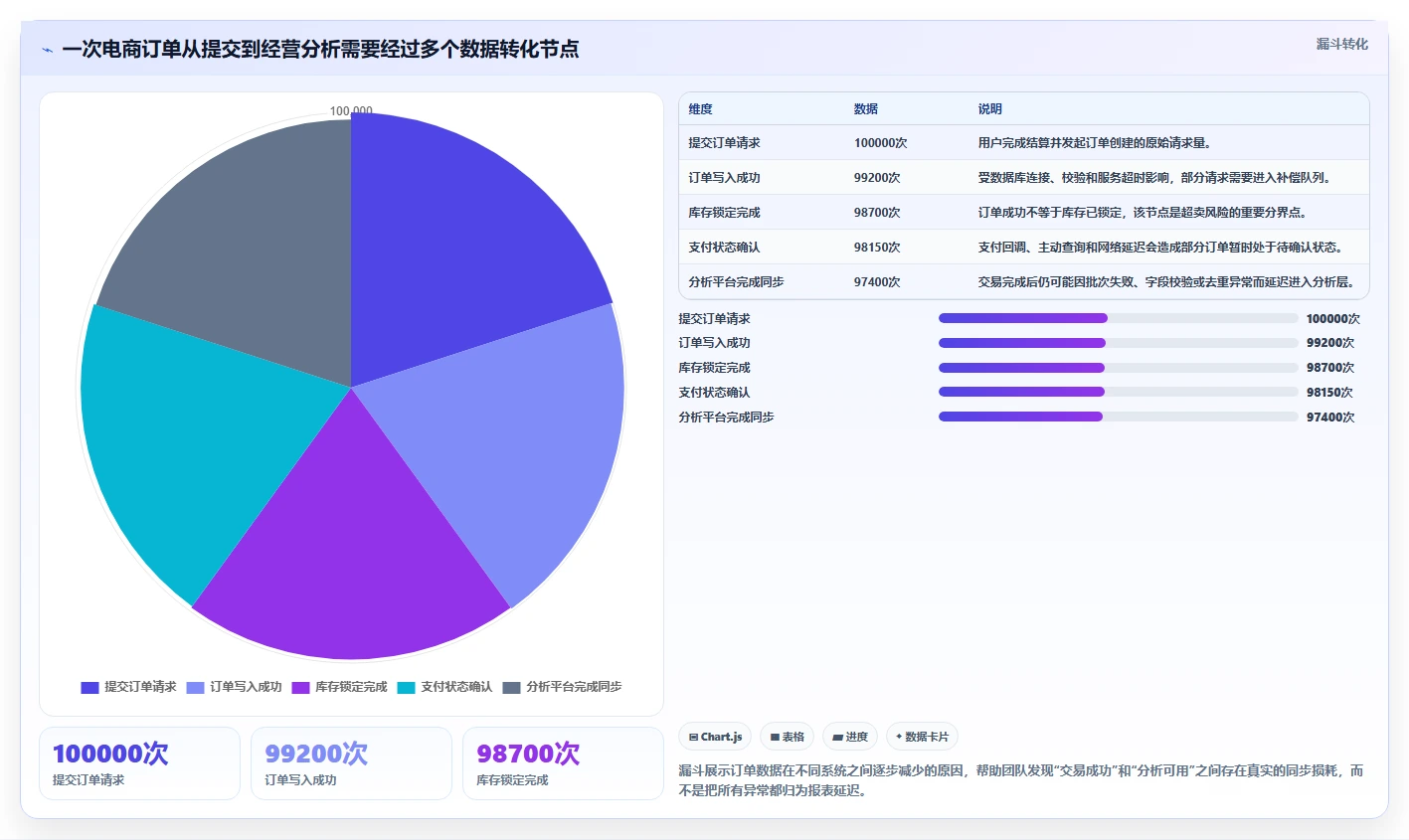Toggle the 提交订单请求 legend swatch

click(89, 687)
